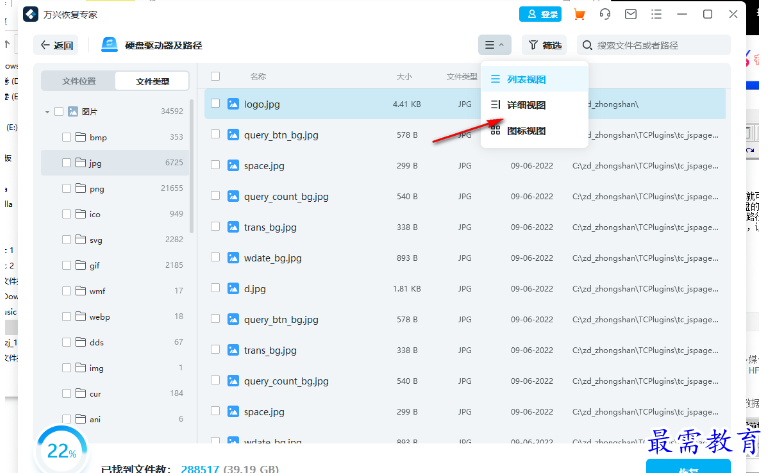This screenshot has height=473, width=769.
Task: Open the mail feedback icon
Action: pos(631,14)
